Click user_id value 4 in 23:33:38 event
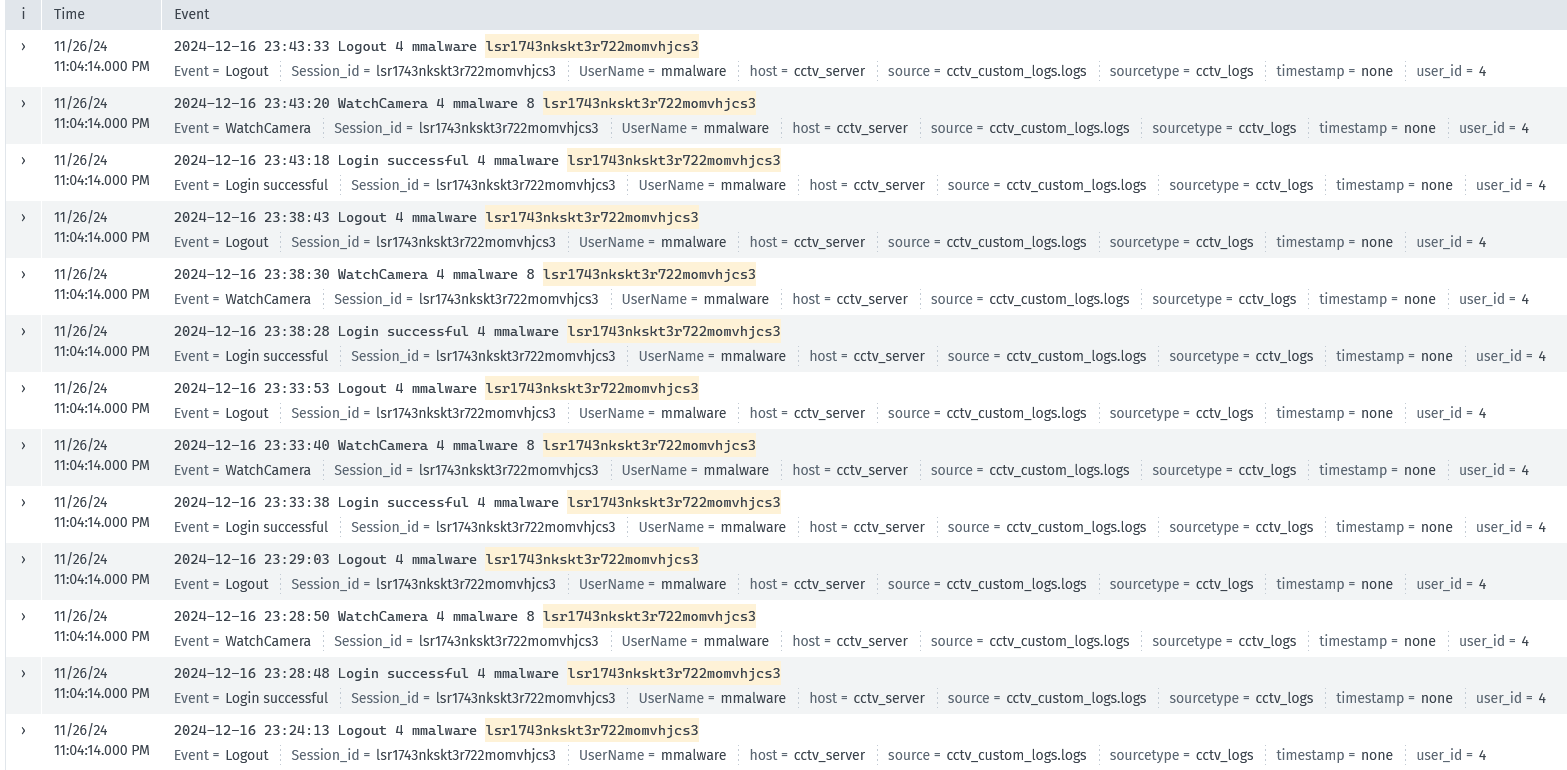The image size is (1567, 770). [x=1542, y=527]
